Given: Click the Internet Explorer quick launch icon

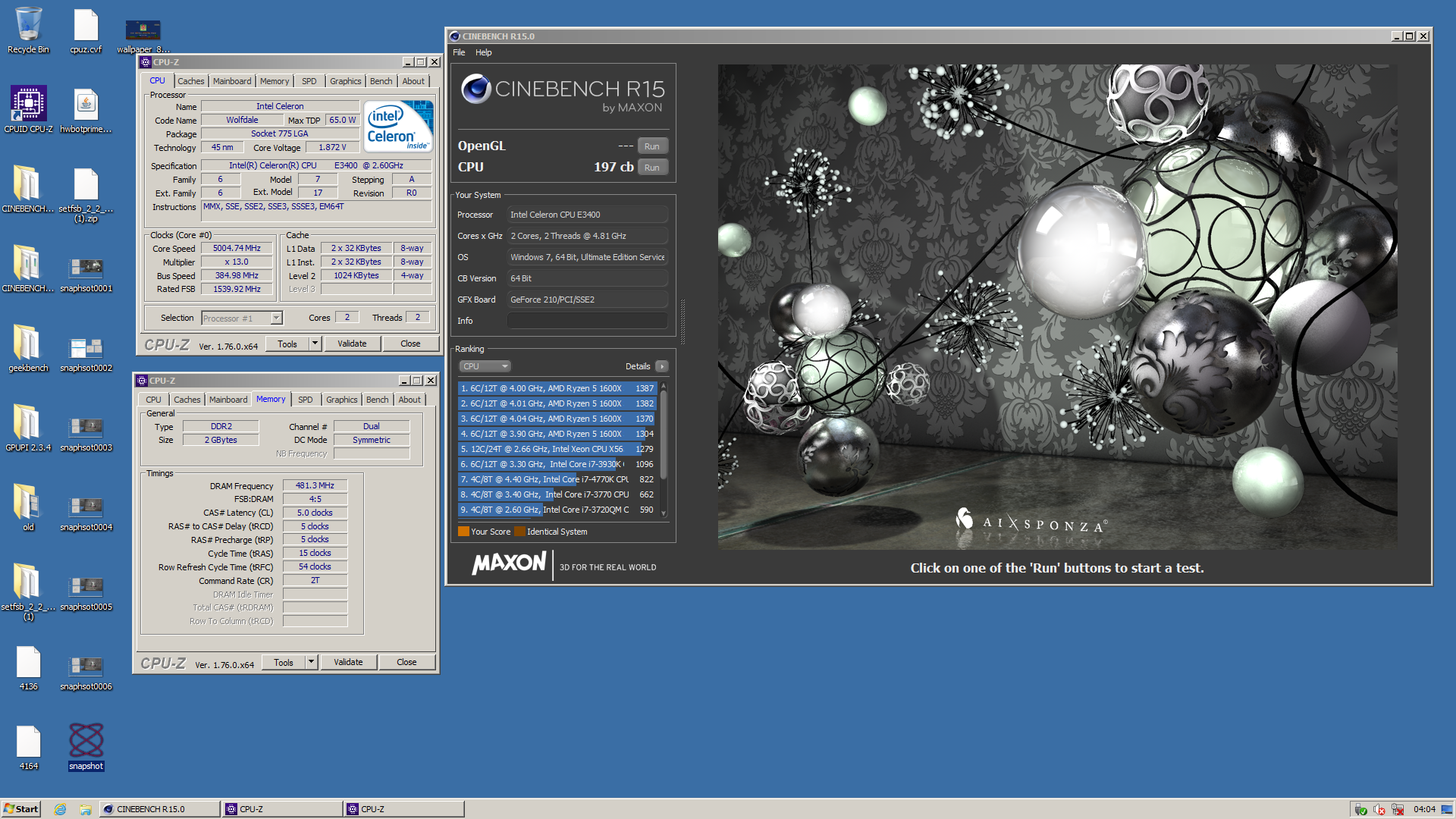Looking at the screenshot, I should click(61, 809).
